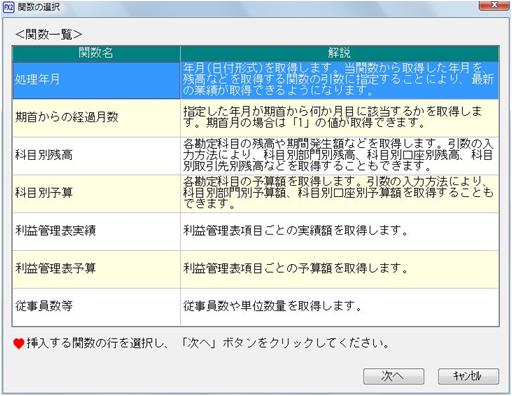The width and height of the screenshot is (512, 396).
Task: Click the instruction text about 次へ button
Action: click(208, 343)
